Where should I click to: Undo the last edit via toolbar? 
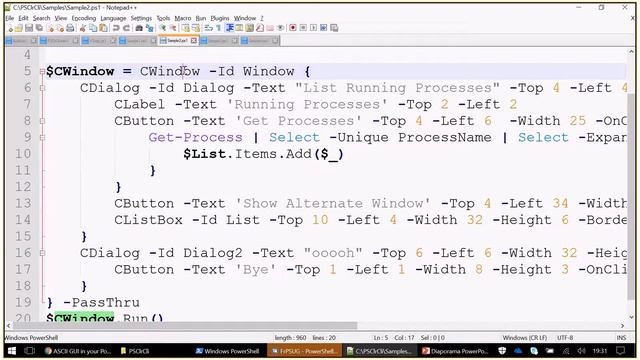click(116, 28)
